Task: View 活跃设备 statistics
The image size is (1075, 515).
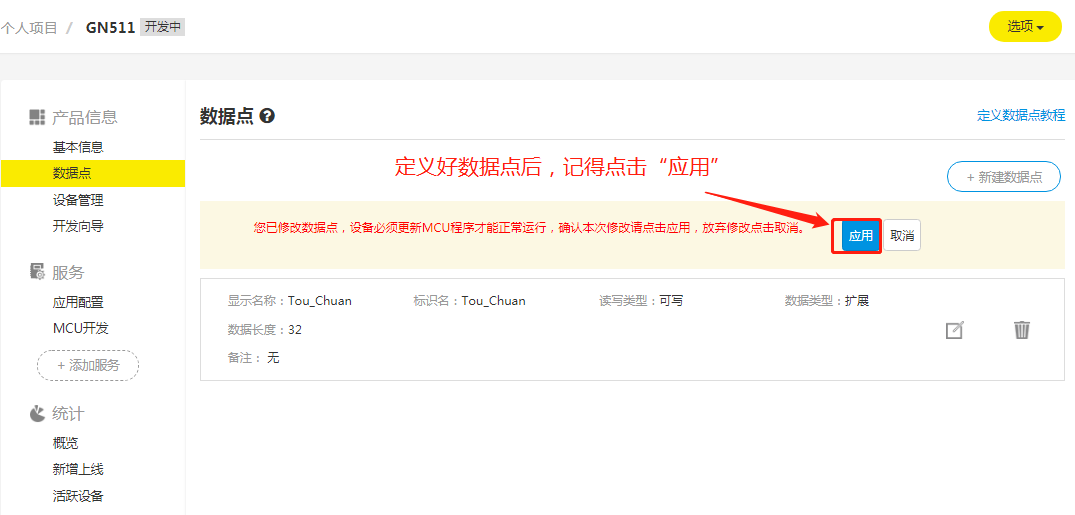Action: click(78, 495)
